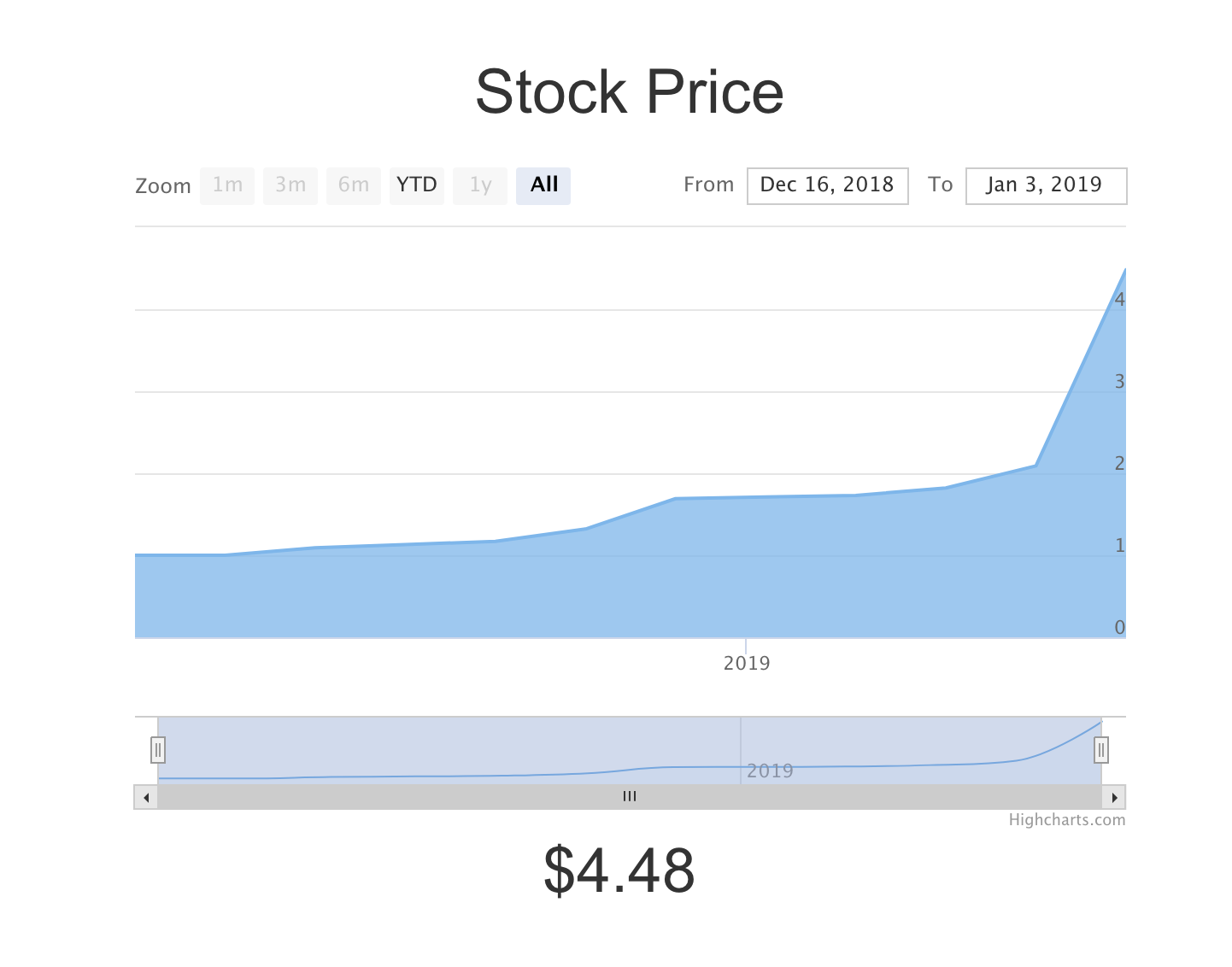Select the 6m zoom range
Image resolution: width=1232 pixels, height=967 pixels.
point(354,185)
